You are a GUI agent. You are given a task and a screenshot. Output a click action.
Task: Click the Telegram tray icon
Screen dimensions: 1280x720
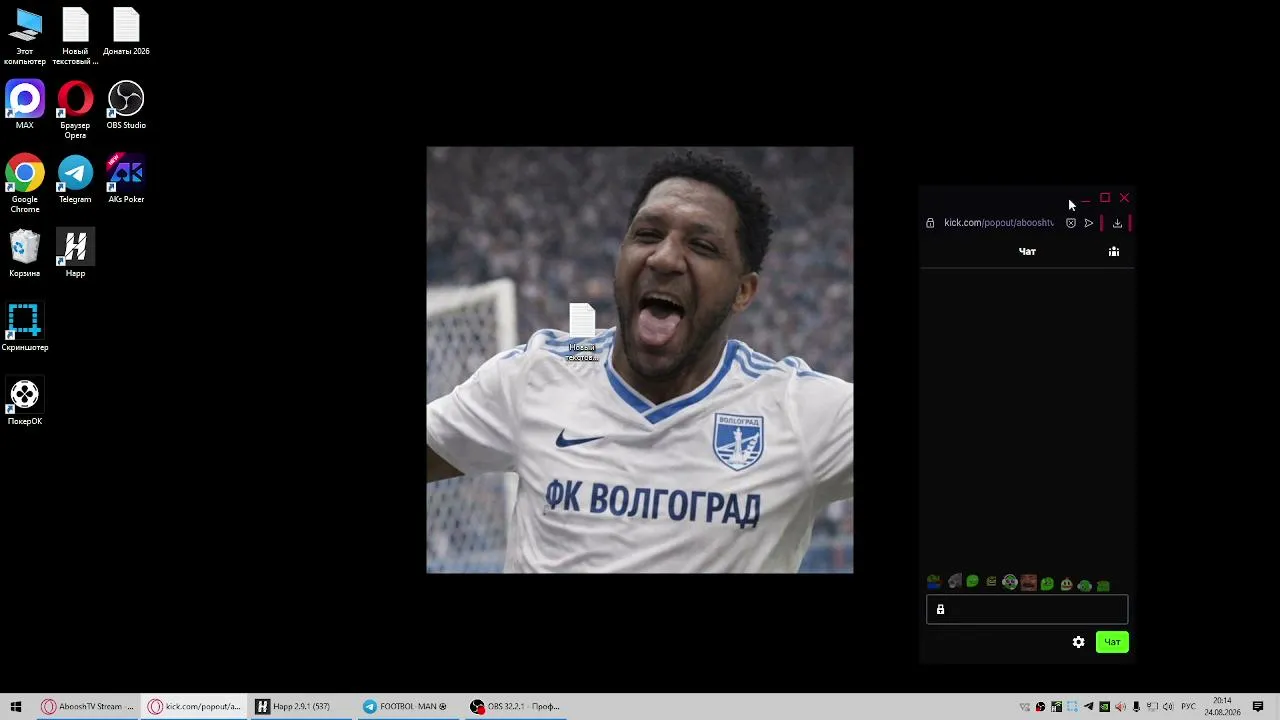[1088, 707]
